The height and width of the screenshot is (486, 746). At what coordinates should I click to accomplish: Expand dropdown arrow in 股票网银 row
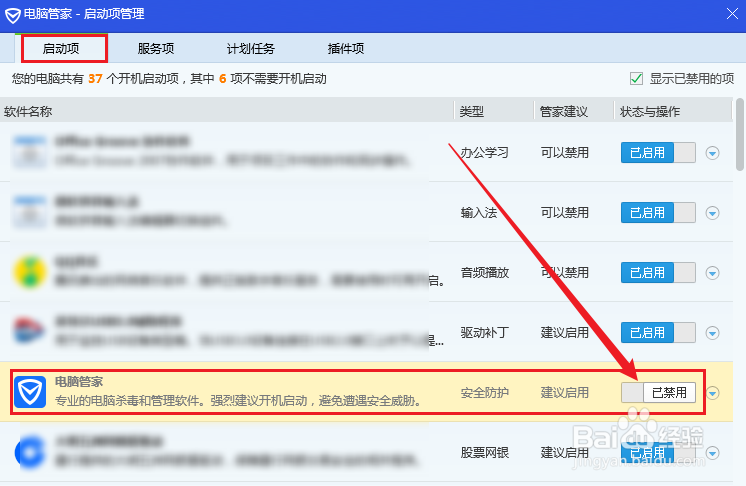coord(712,453)
